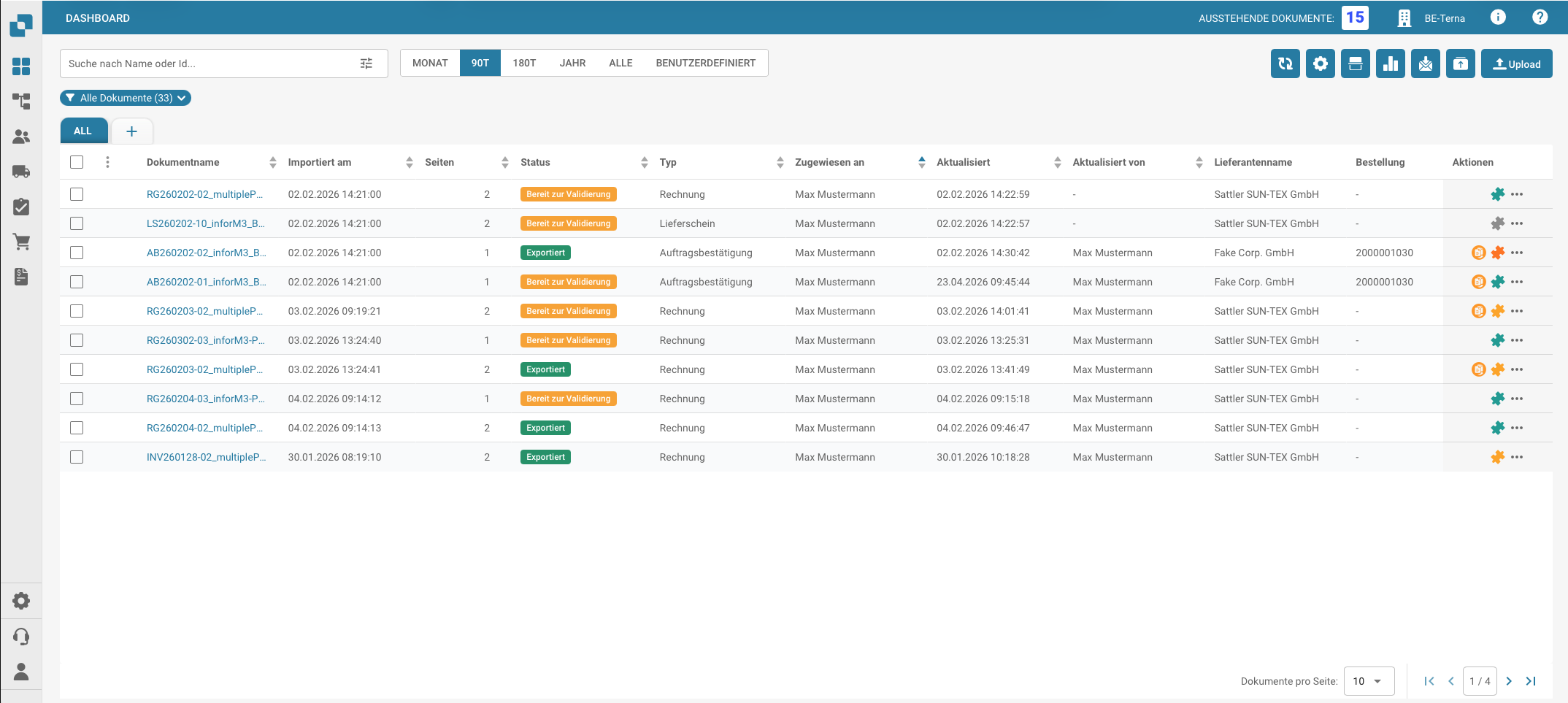Click the email inbox import button
The height and width of the screenshot is (703, 1568).
(x=1426, y=64)
